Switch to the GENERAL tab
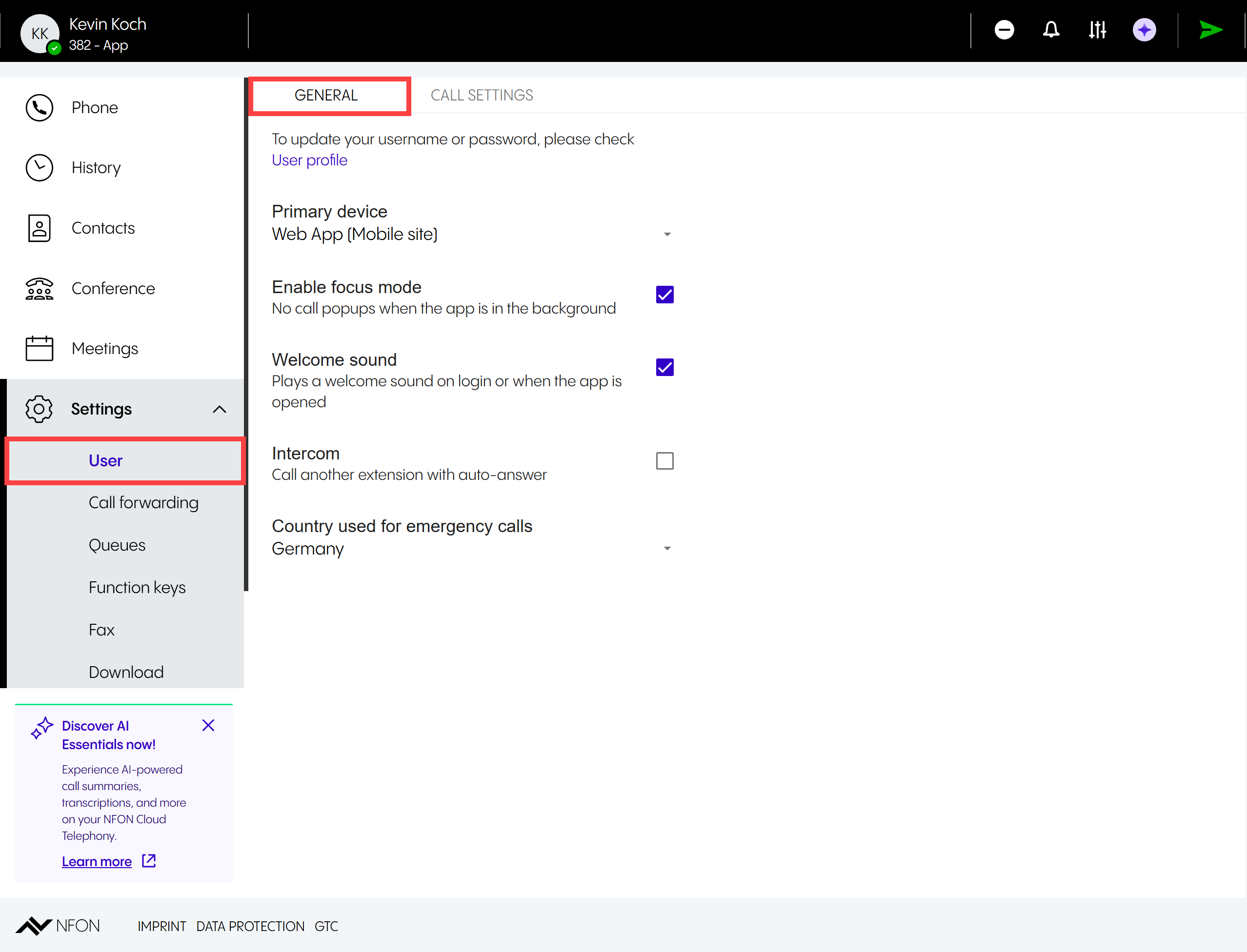 pyautogui.click(x=329, y=95)
